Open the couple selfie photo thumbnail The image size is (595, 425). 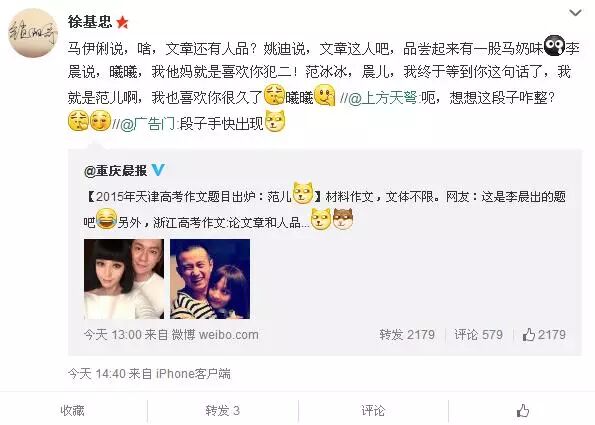[x=124, y=279]
